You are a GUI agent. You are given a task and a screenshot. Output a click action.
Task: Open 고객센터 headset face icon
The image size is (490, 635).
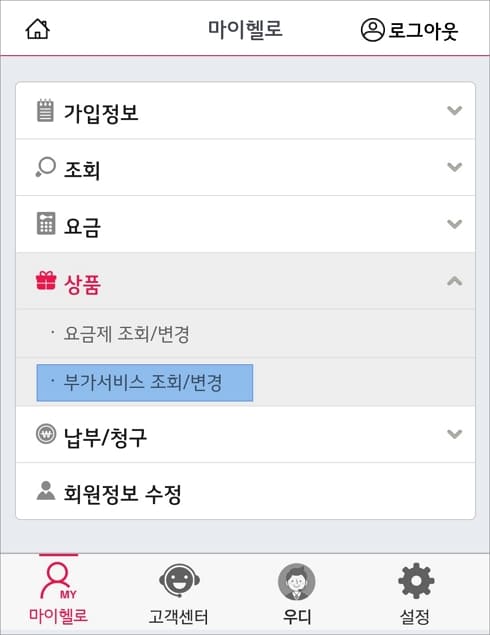[179, 581]
